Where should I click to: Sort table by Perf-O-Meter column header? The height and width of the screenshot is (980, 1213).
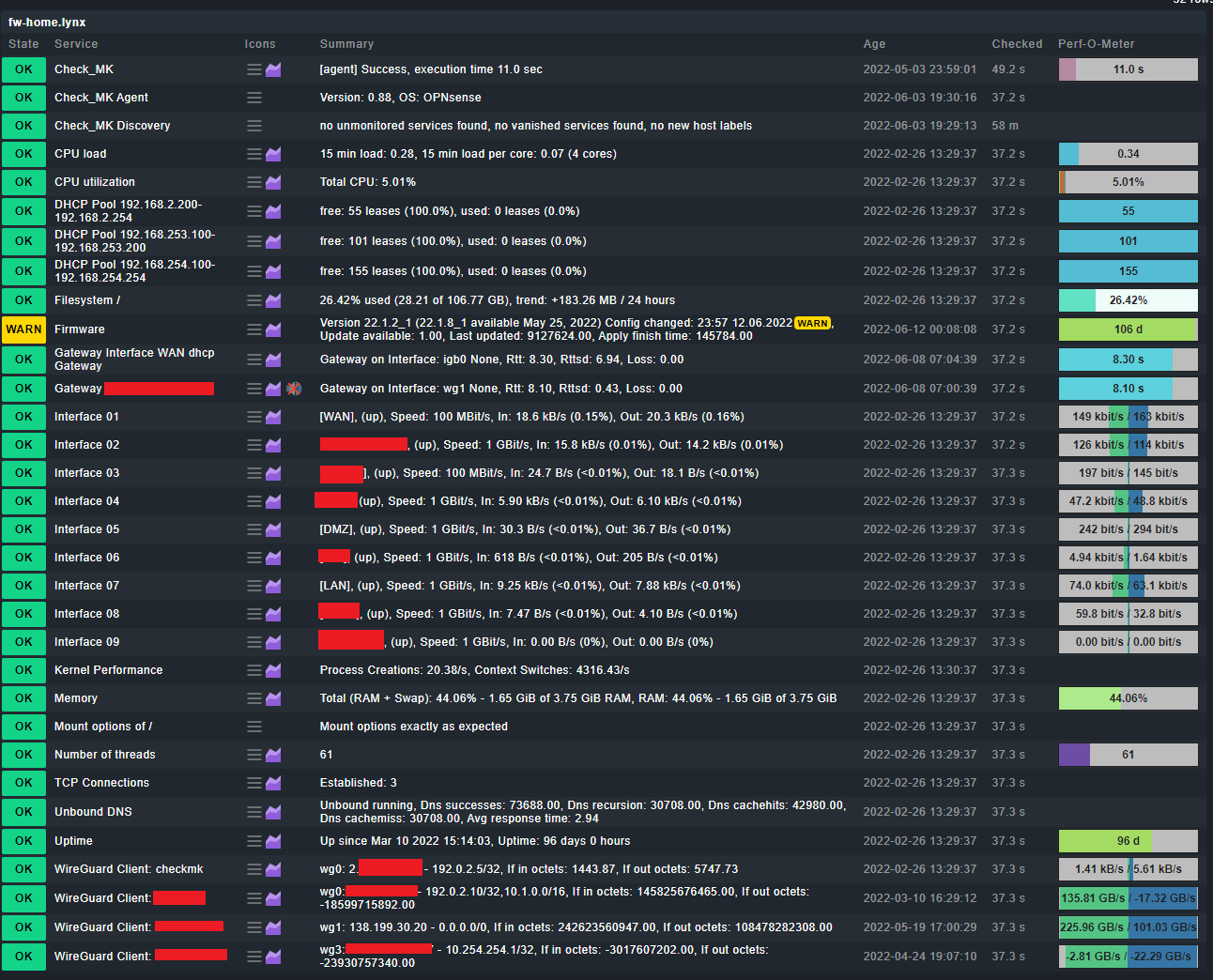click(1096, 44)
